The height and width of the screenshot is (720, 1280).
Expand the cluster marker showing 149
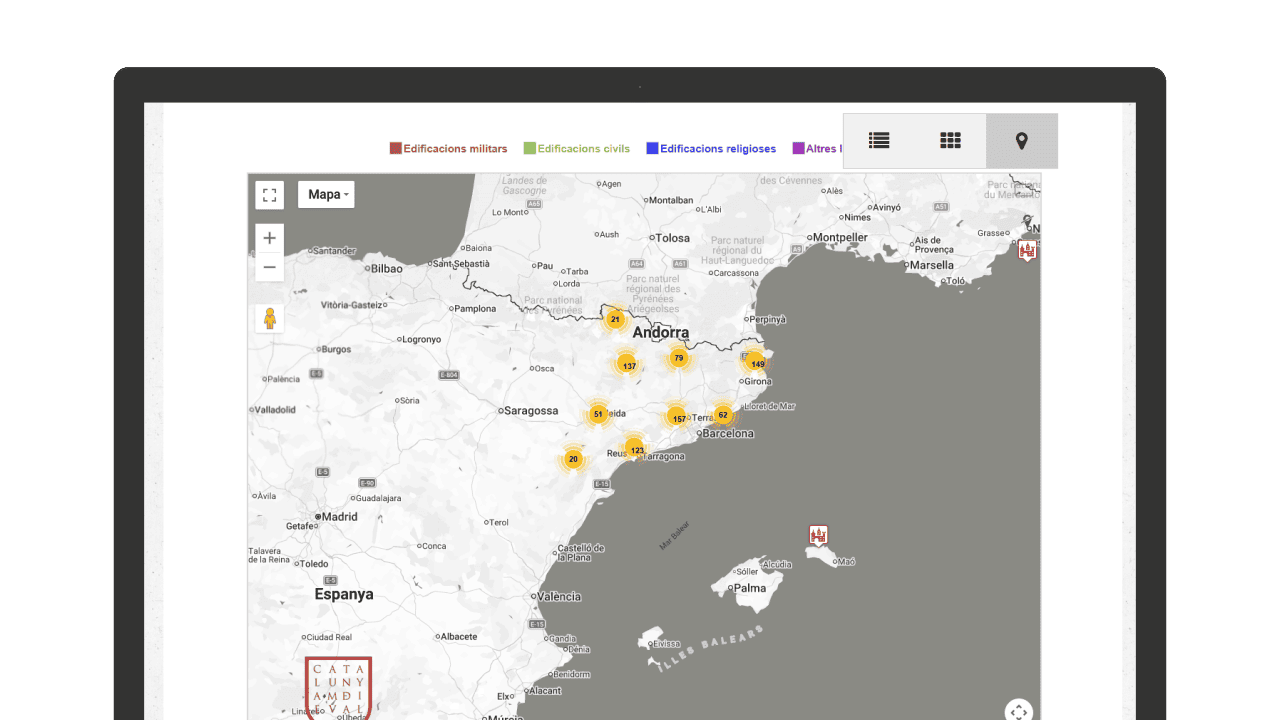(756, 363)
